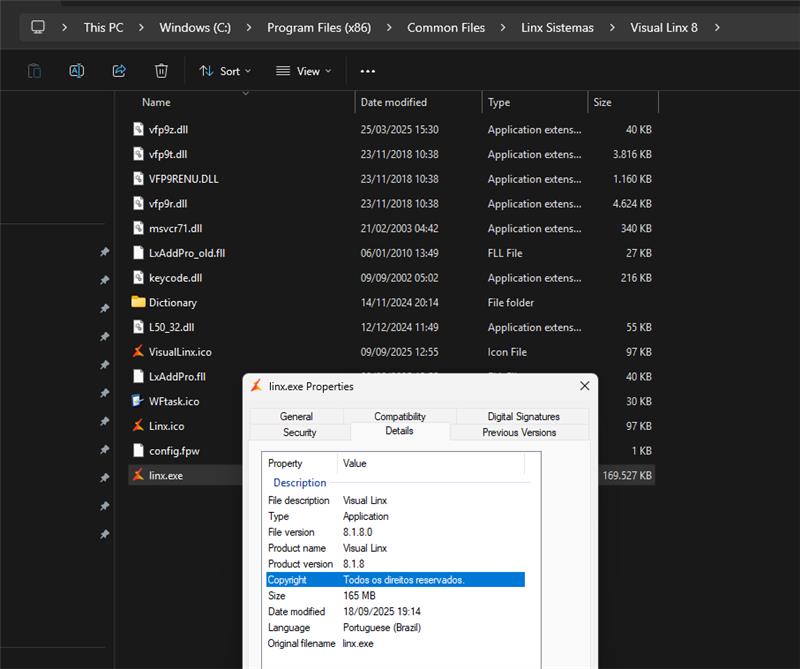Select the VisualLinx.ico file icon
This screenshot has height=669, width=800.
tap(138, 352)
